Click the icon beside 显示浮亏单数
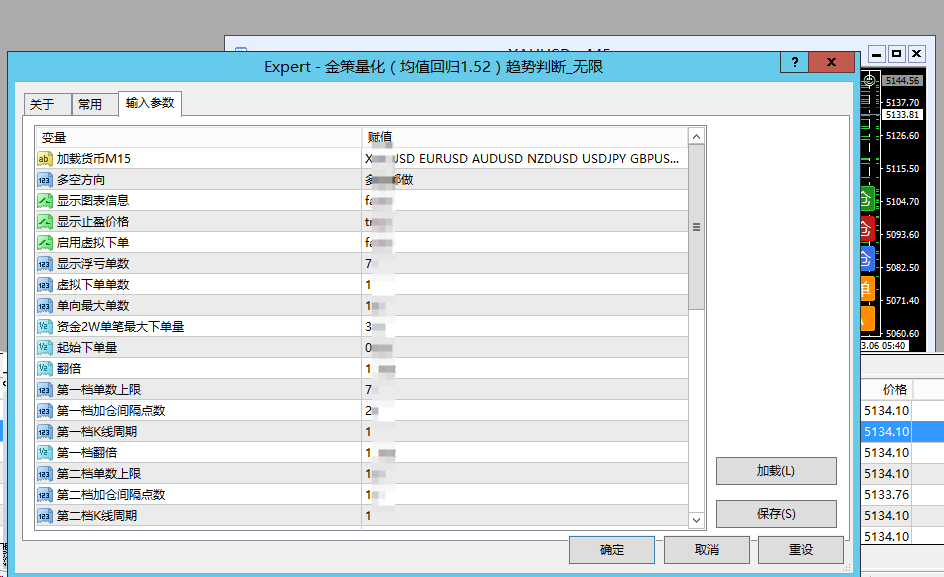 click(45, 264)
